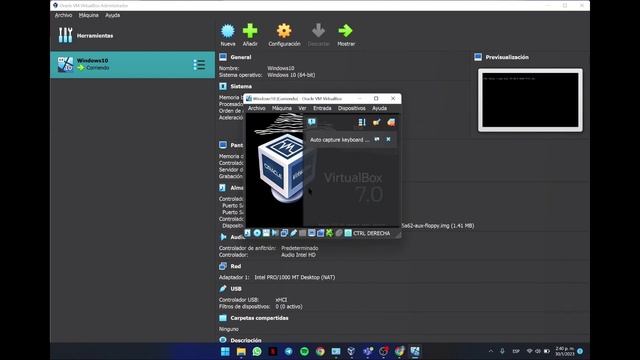Click the display status bar icon
The height and width of the screenshot is (360, 640).
click(311, 233)
